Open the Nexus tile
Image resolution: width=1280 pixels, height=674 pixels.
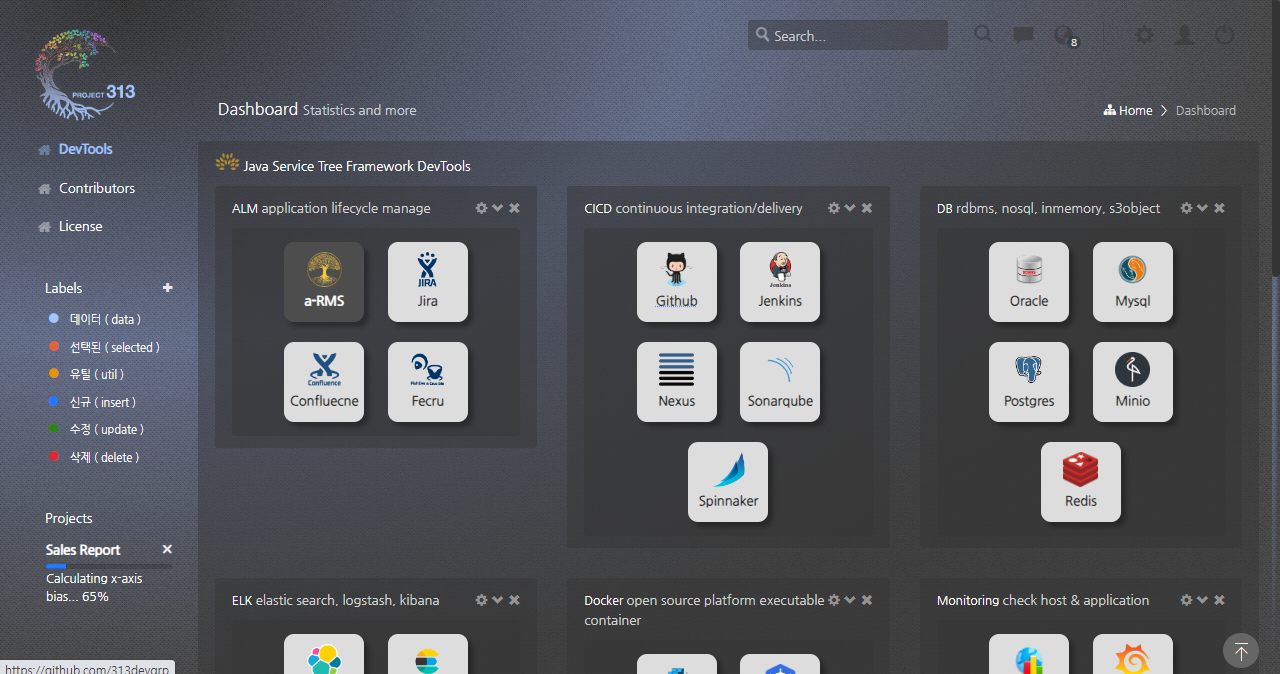677,382
